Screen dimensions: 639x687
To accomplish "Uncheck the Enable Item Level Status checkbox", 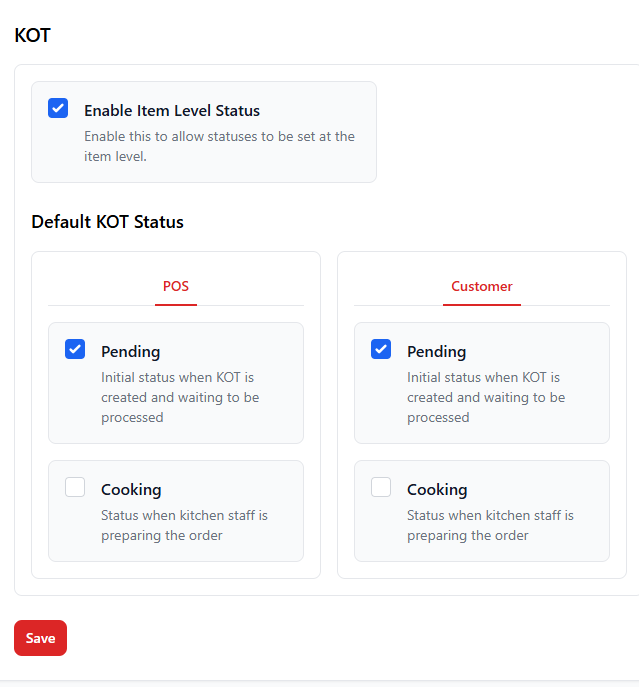I will point(58,108).
